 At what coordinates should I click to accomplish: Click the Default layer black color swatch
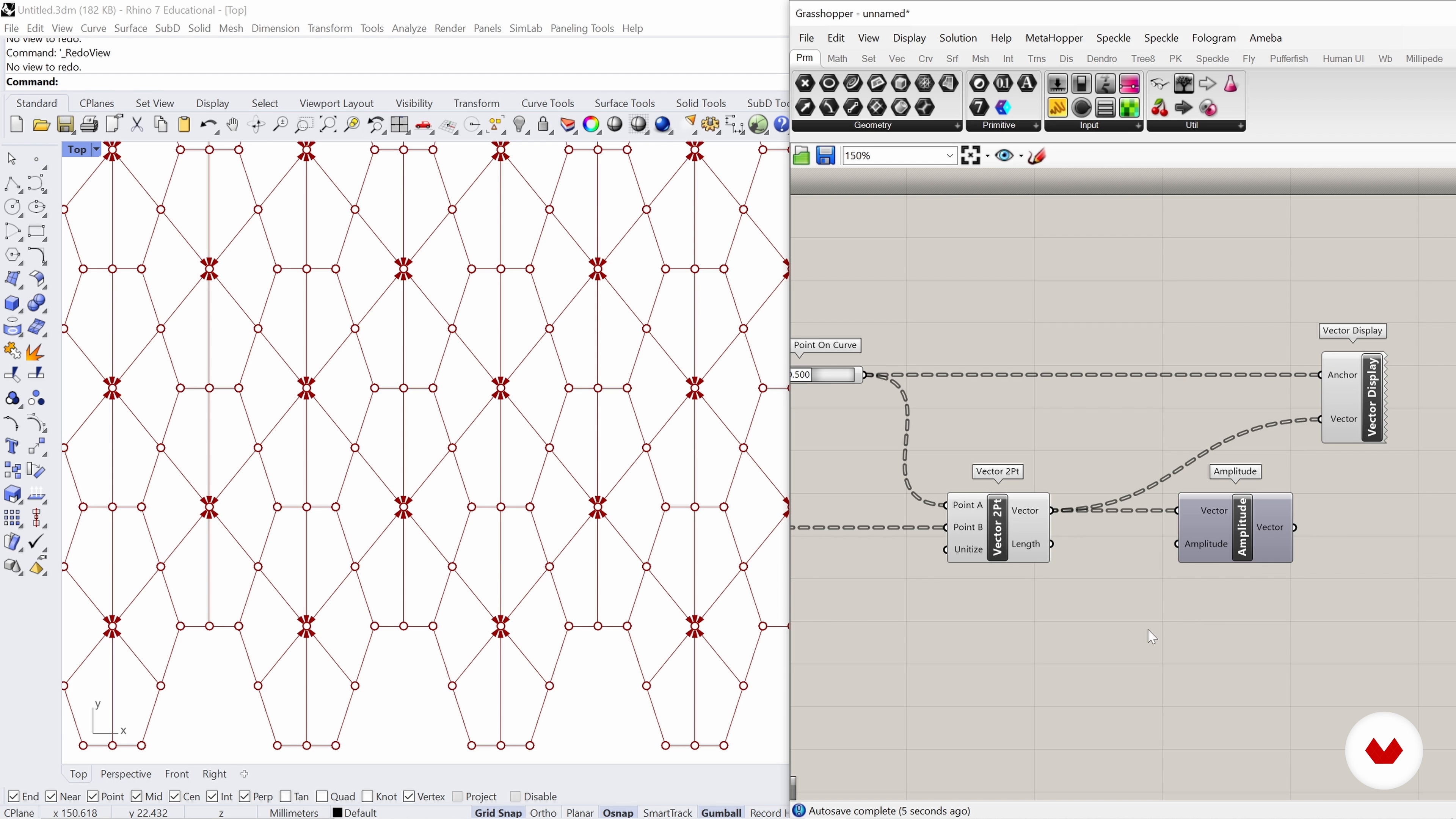(x=337, y=813)
